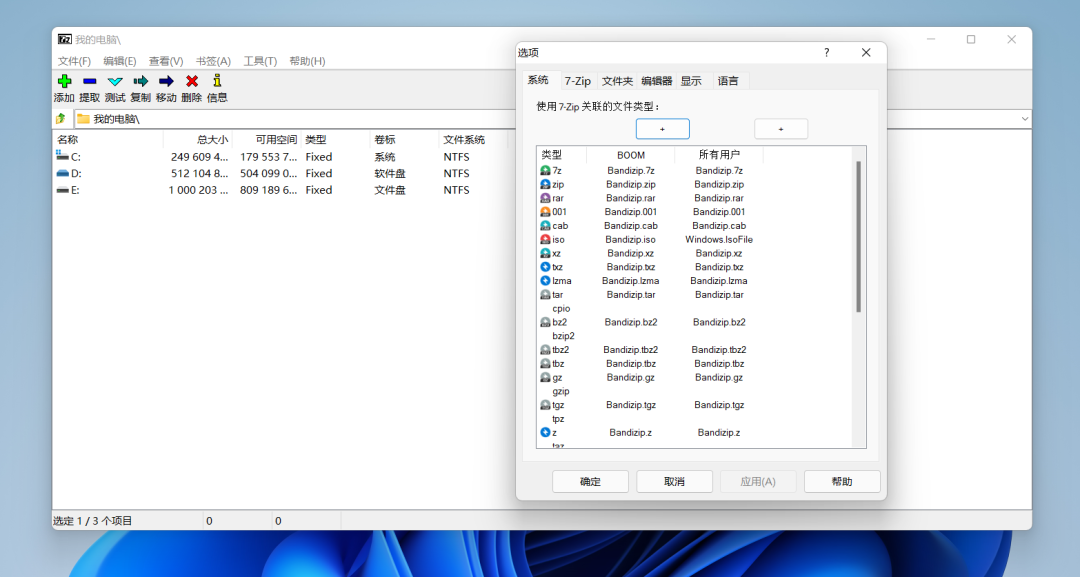Click the Test (测试) checkmark icon
Image resolution: width=1080 pixels, height=577 pixels.
point(115,81)
